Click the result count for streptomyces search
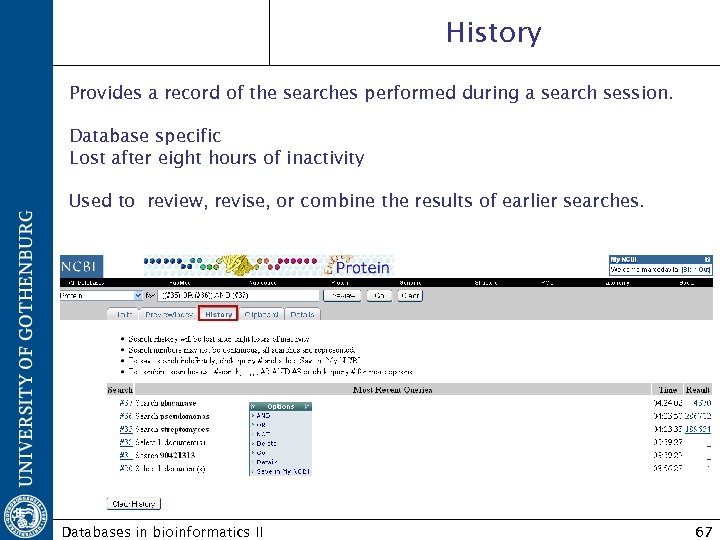The height and width of the screenshot is (540, 720). click(698, 429)
